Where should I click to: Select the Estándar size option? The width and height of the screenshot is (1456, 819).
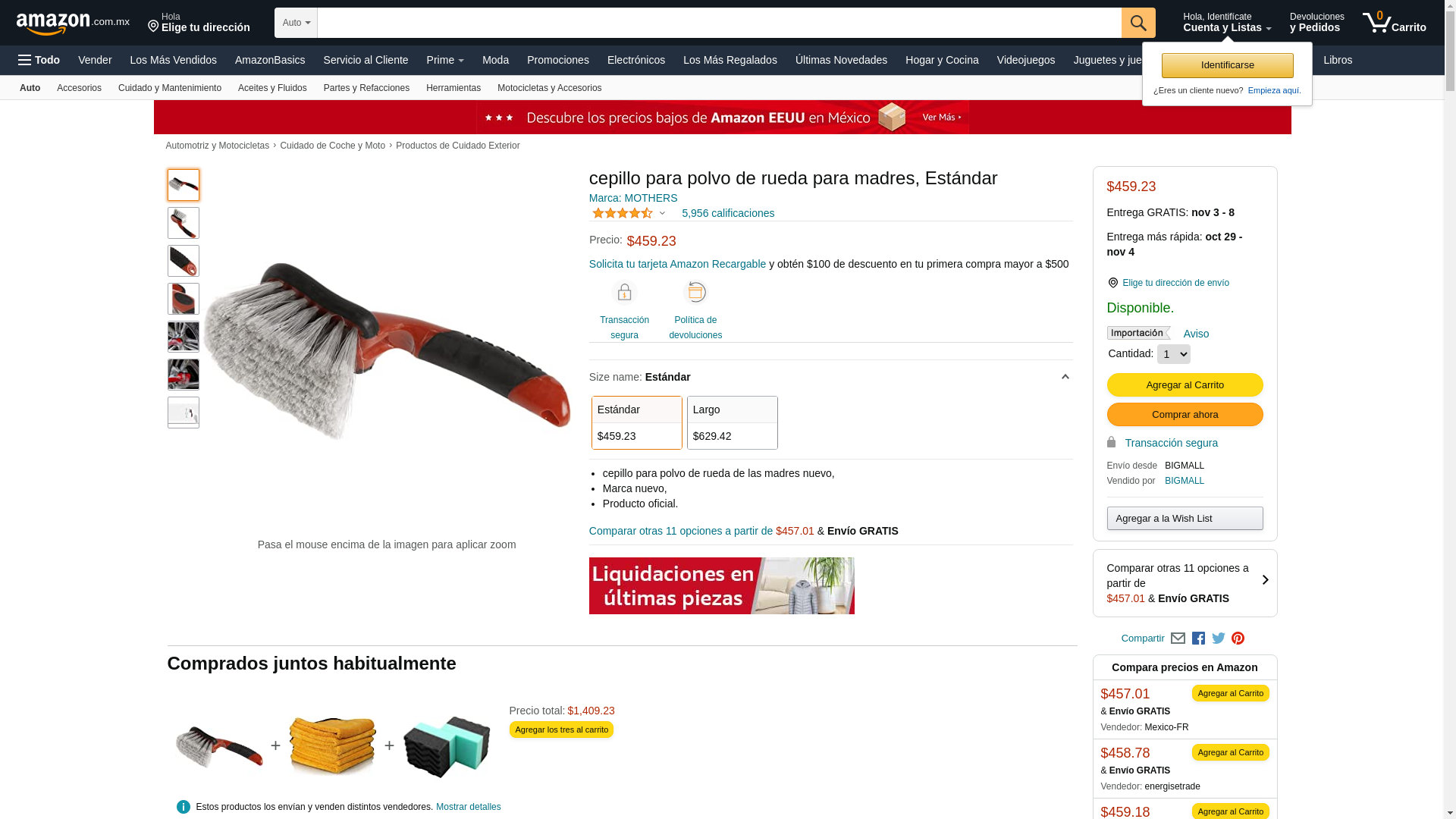coord(637,422)
